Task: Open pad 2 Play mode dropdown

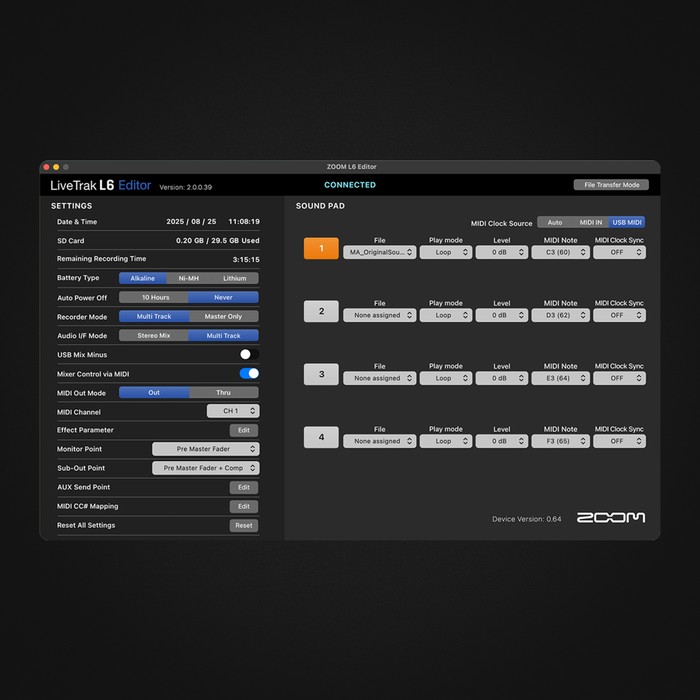Action: pyautogui.click(x=446, y=315)
